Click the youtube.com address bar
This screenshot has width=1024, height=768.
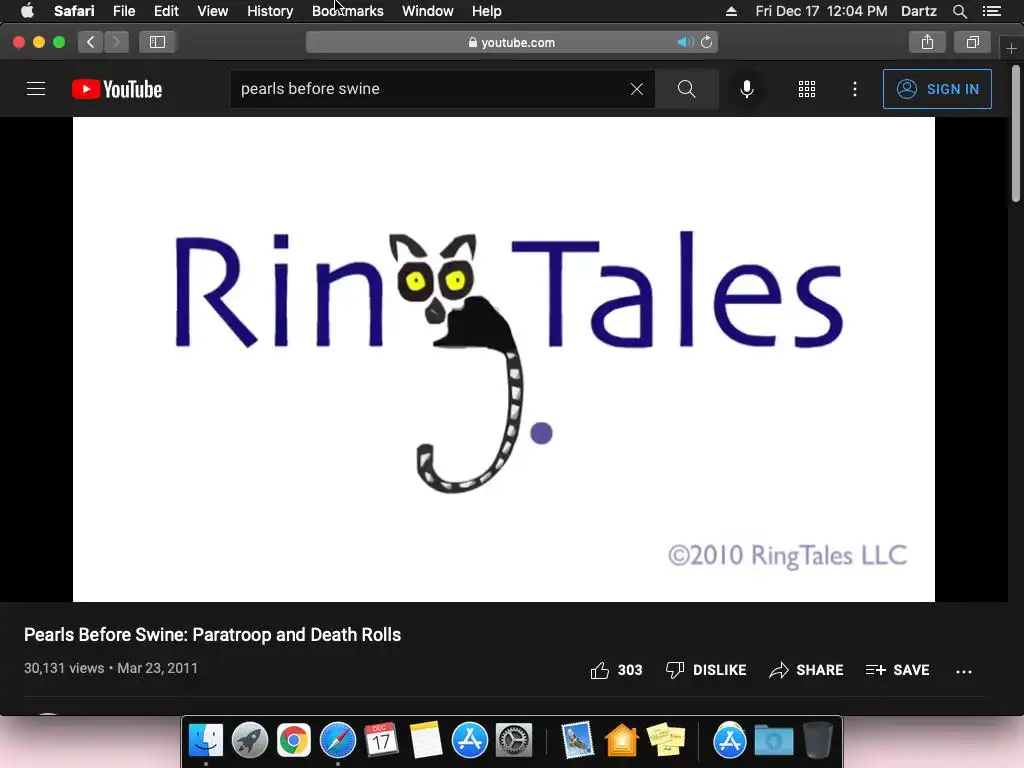[512, 42]
